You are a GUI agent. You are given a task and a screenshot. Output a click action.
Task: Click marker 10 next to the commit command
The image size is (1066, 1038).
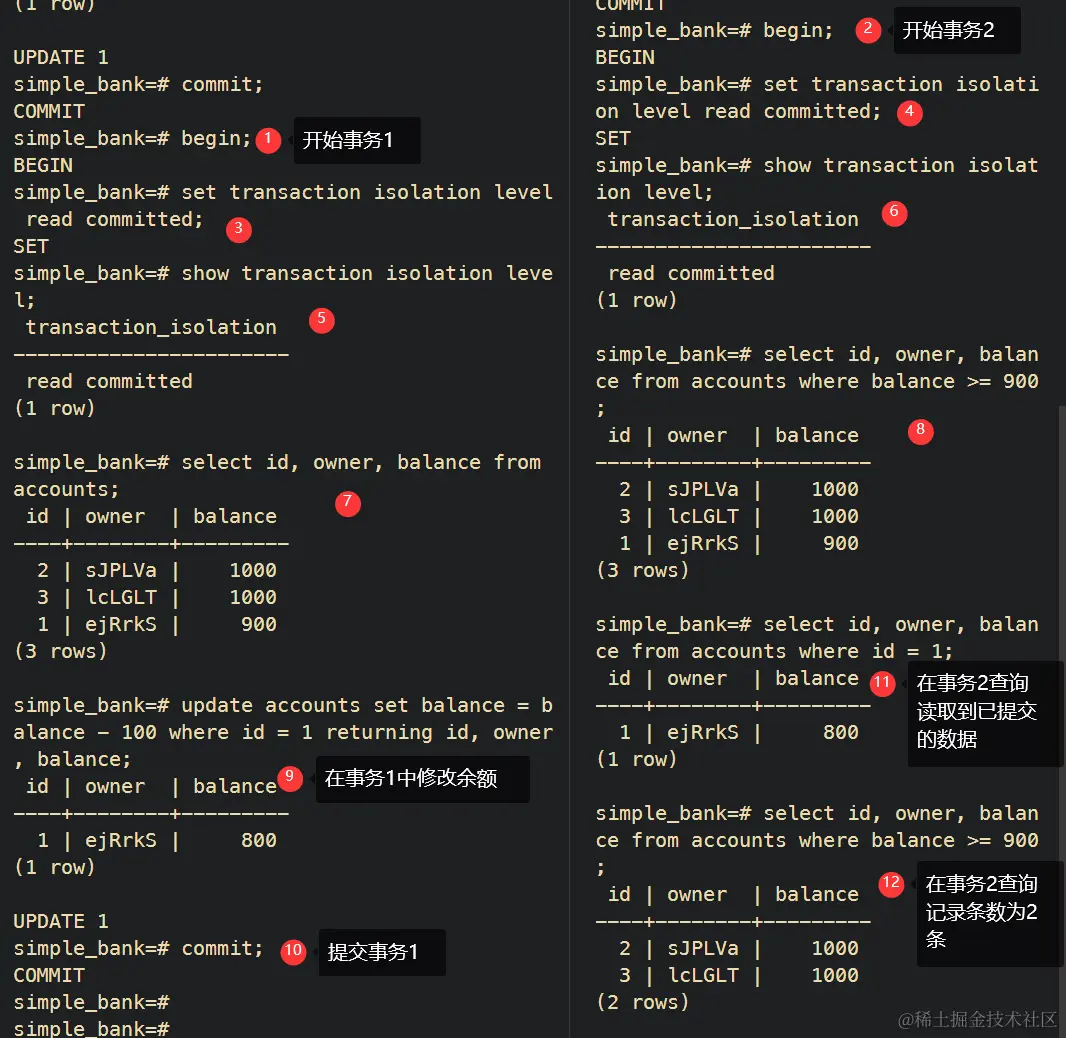pyautogui.click(x=293, y=951)
